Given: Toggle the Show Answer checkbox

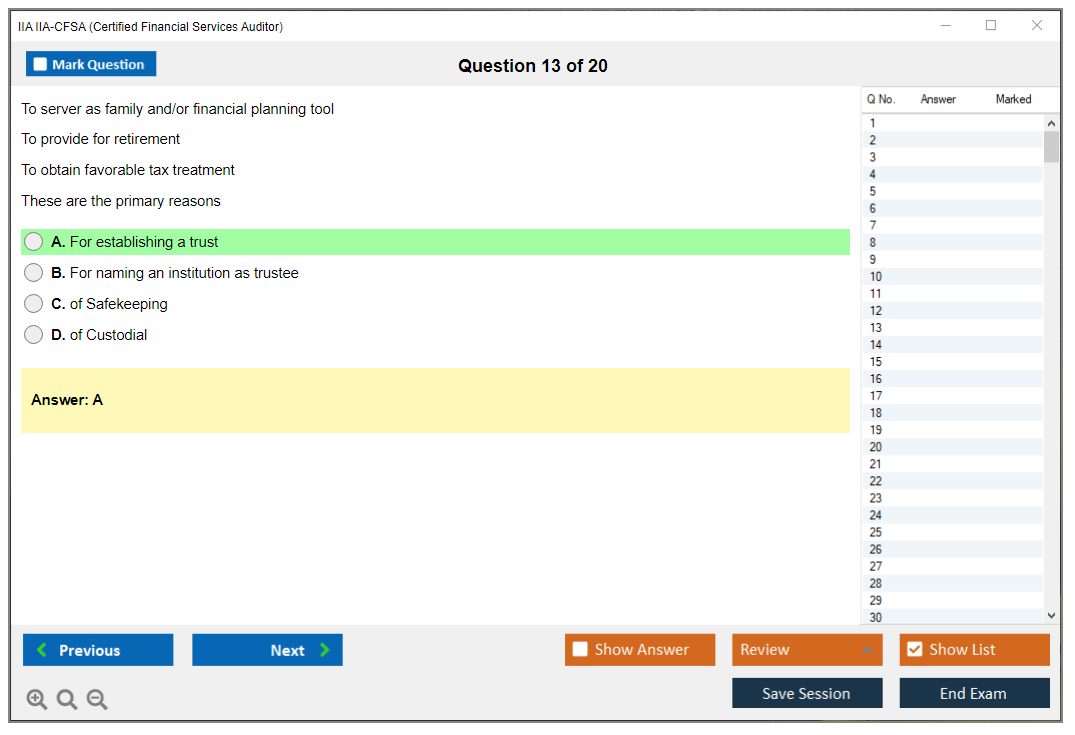Looking at the screenshot, I should pos(580,650).
